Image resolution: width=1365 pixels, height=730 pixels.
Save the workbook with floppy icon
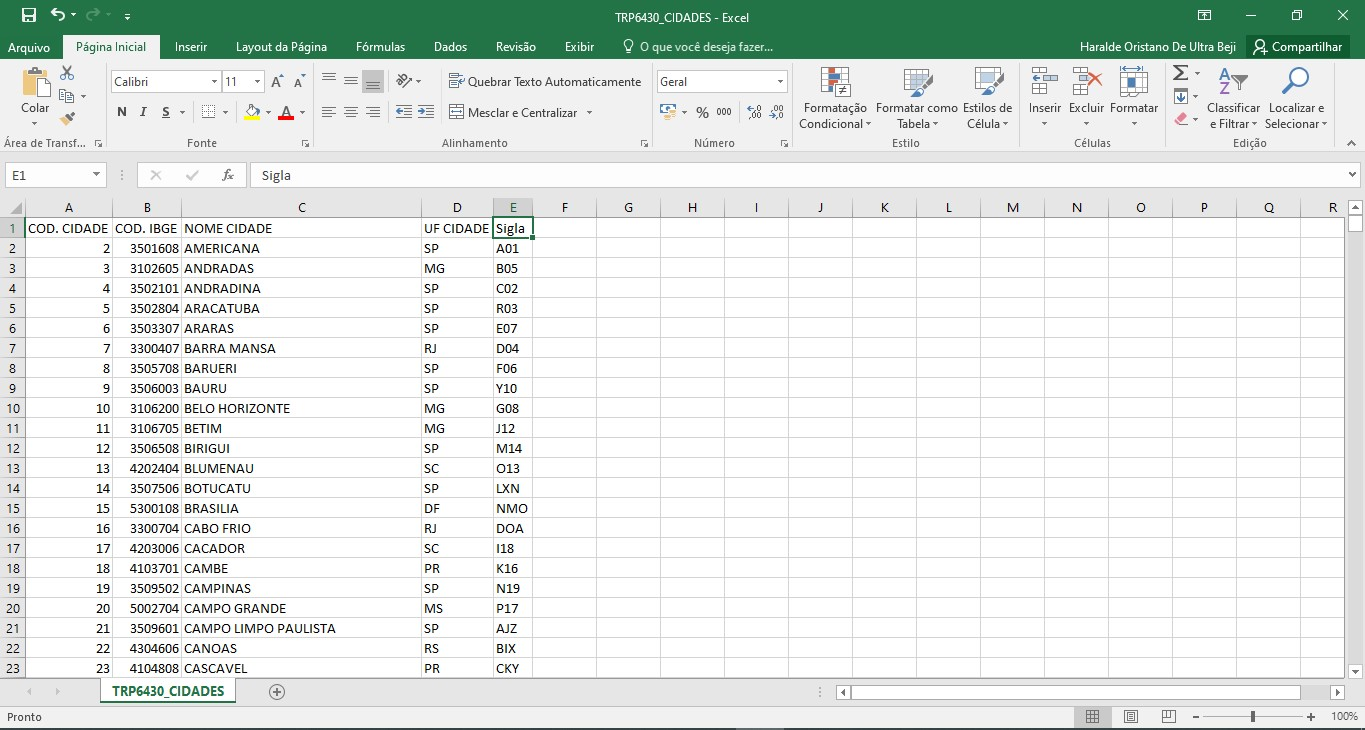[29, 15]
